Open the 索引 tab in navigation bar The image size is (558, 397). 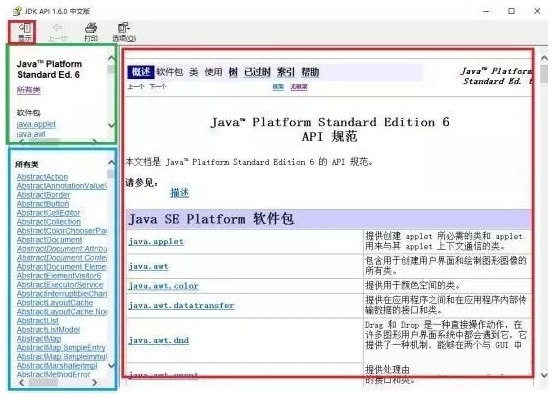pos(286,72)
